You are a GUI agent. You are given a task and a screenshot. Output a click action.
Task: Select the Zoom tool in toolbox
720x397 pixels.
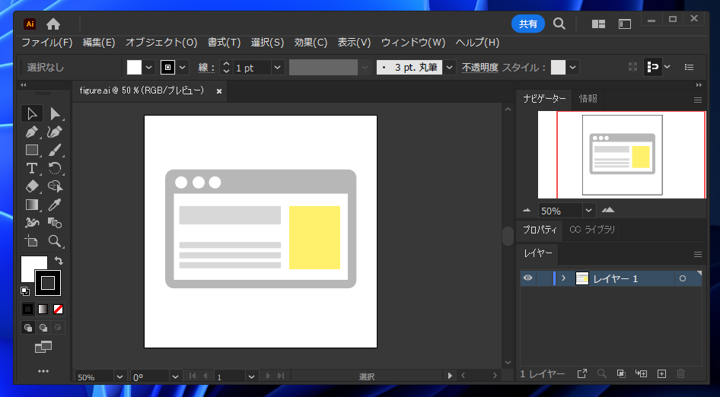(x=55, y=241)
